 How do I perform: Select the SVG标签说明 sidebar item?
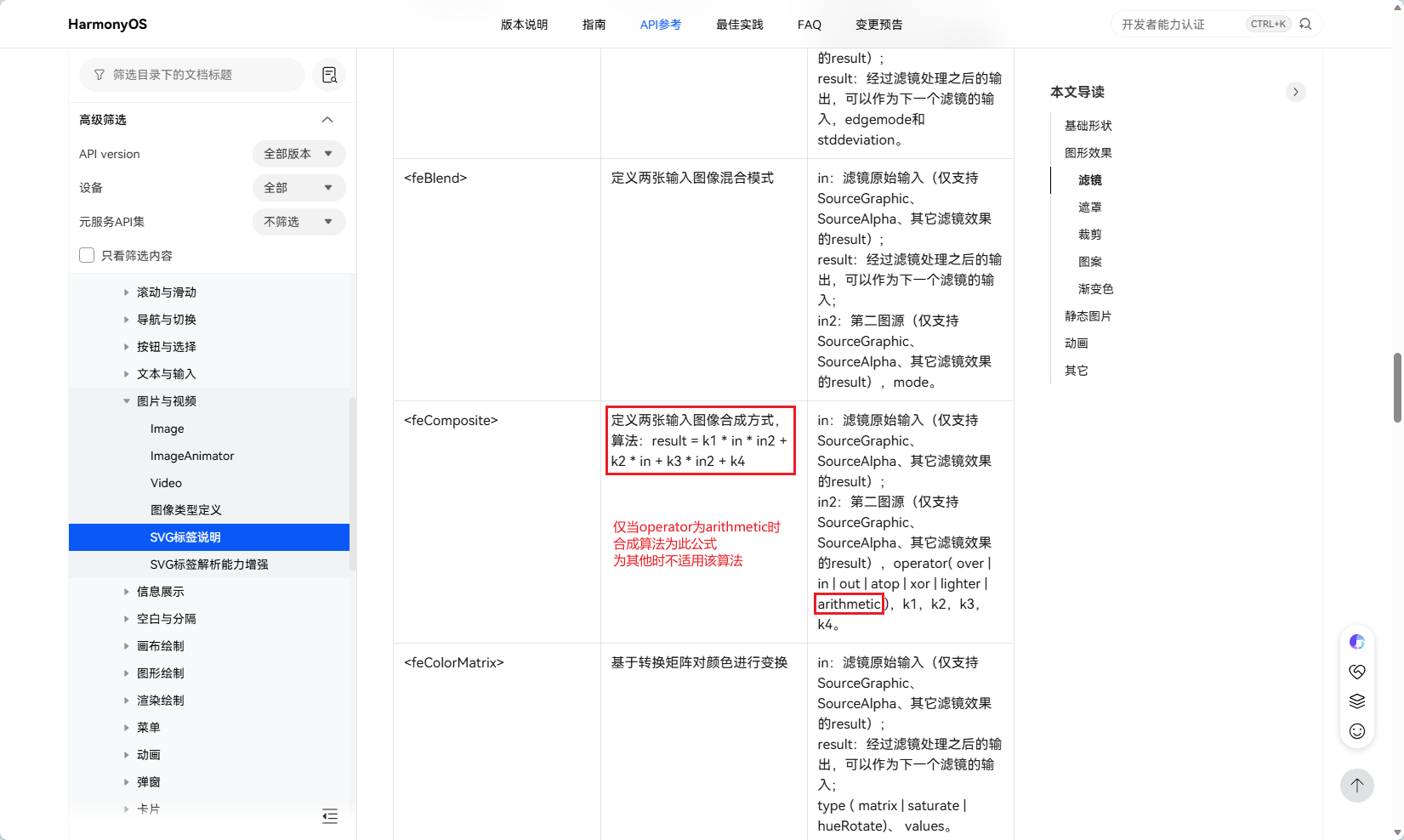[x=209, y=537]
